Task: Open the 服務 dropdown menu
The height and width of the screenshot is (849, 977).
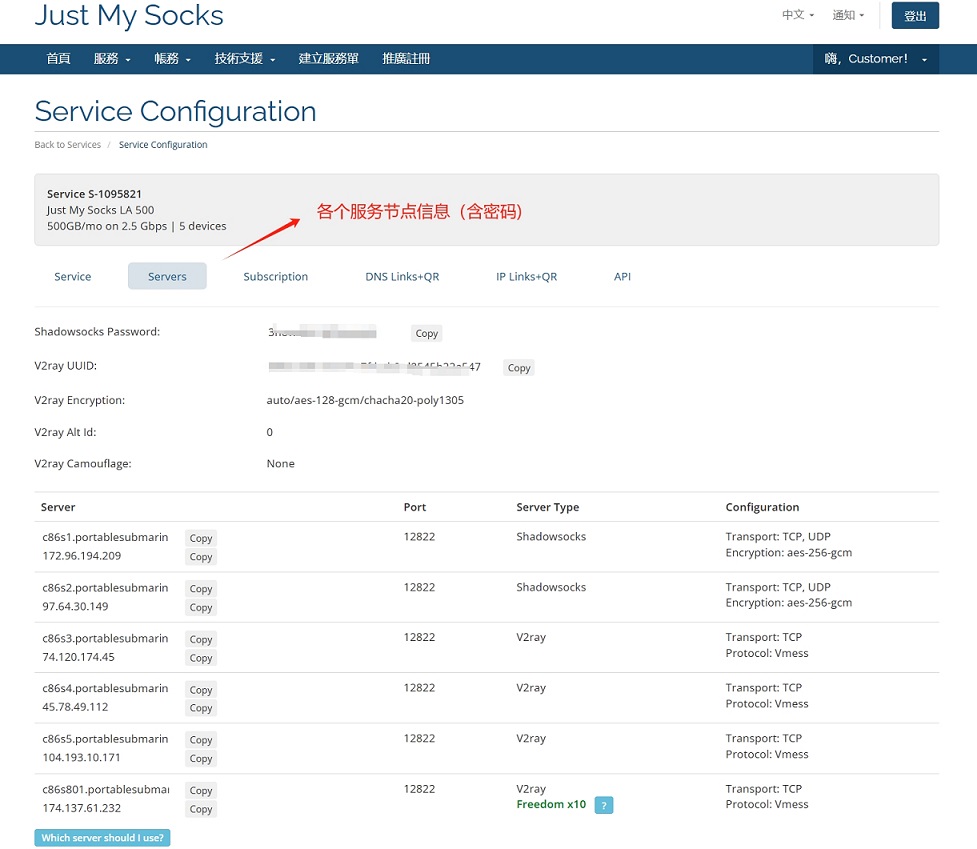Action: click(112, 59)
